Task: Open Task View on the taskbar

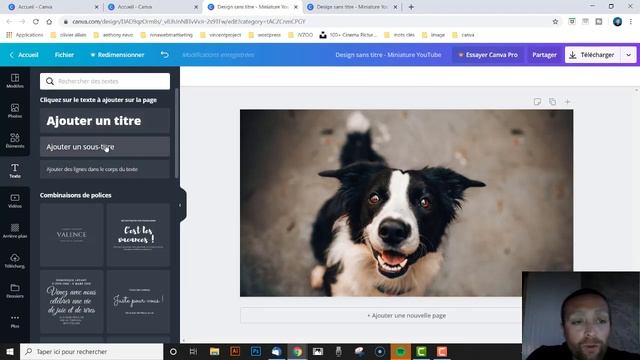Action: click(x=193, y=351)
